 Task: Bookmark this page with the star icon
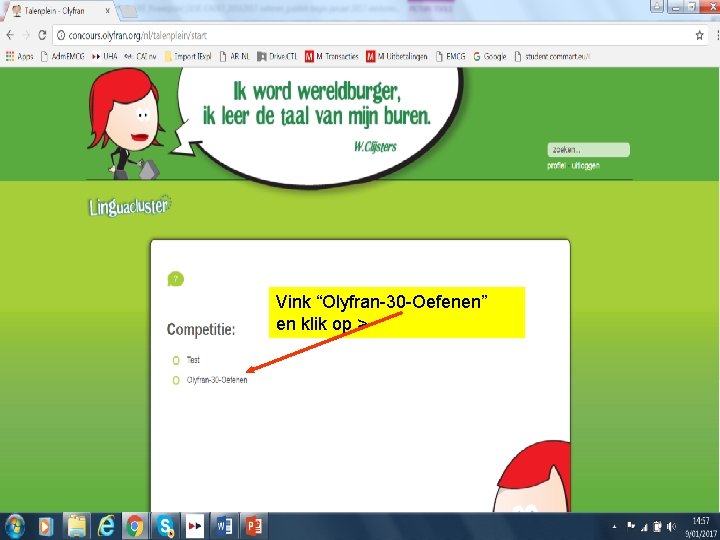699,35
